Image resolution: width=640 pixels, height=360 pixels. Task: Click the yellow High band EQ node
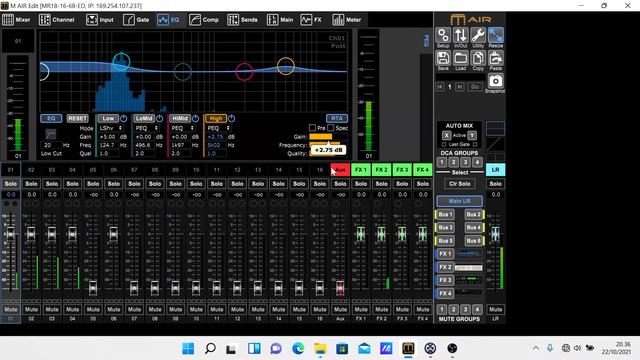(286, 66)
